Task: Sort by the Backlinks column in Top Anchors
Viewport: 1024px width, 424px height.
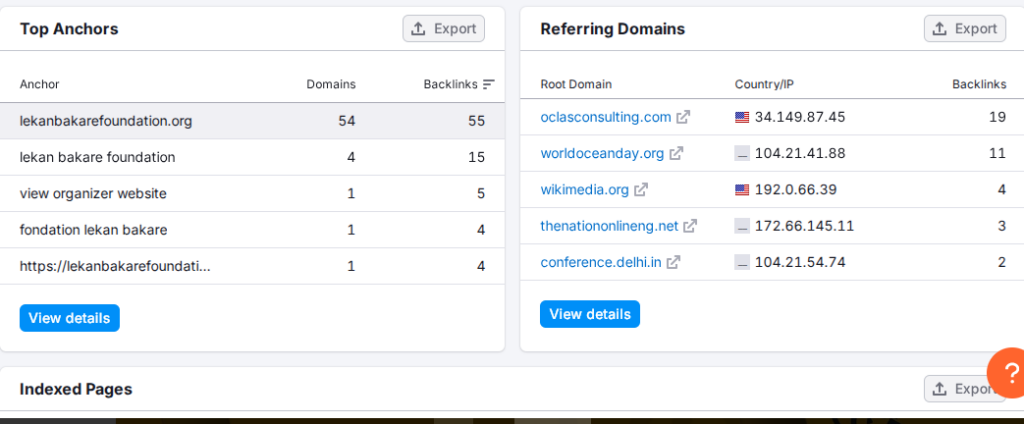Action: [x=451, y=84]
